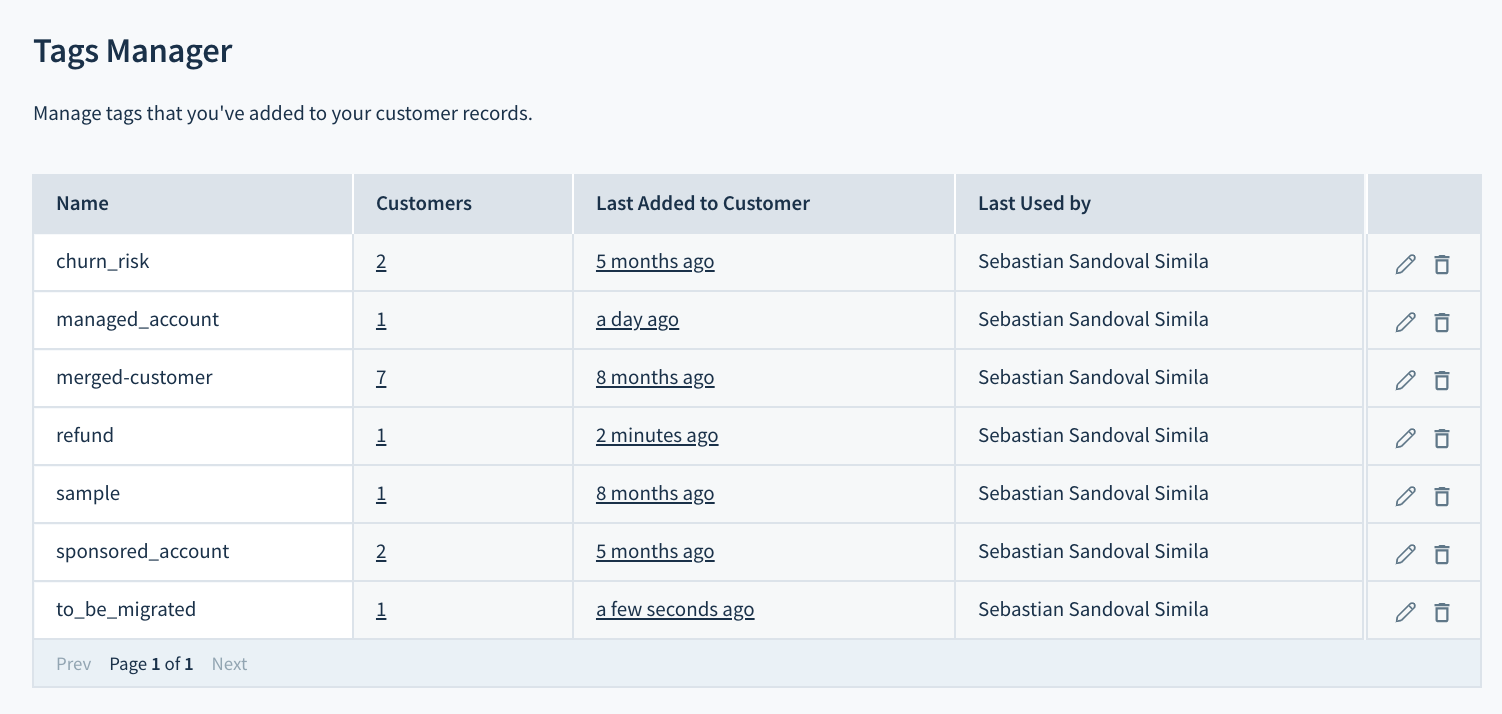Delete the churn_risk tag using trash icon
Screen dimensions: 1502x714
1441,264
